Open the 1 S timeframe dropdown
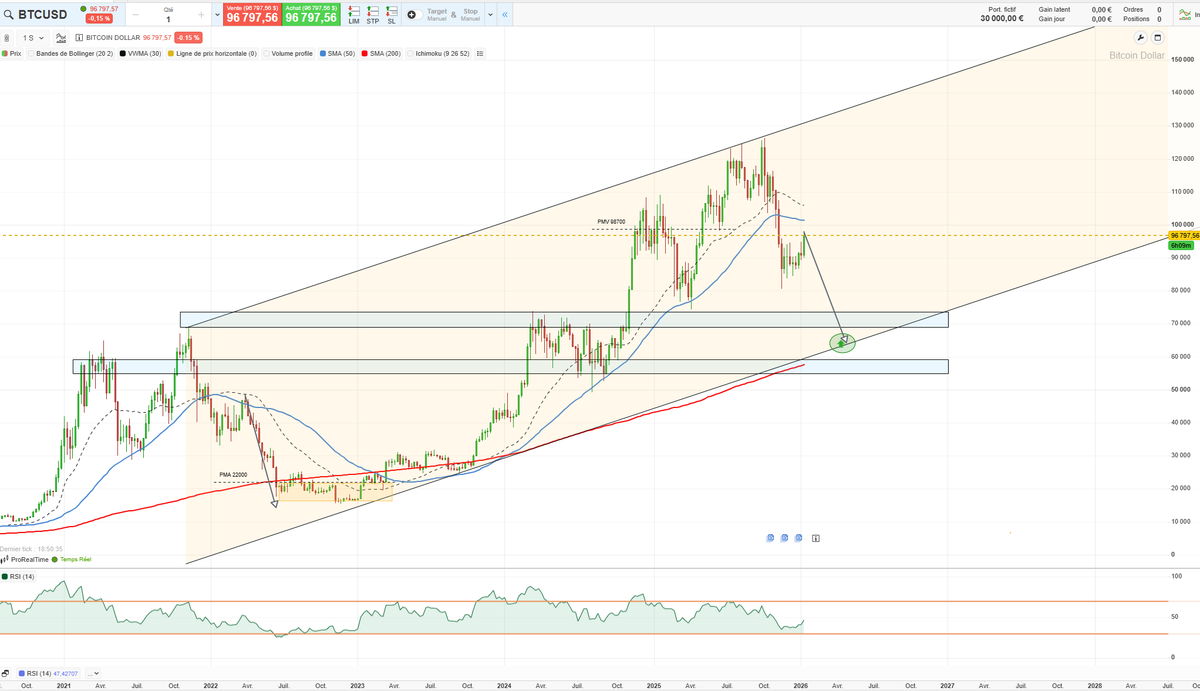This screenshot has width=1200, height=691. 34,38
